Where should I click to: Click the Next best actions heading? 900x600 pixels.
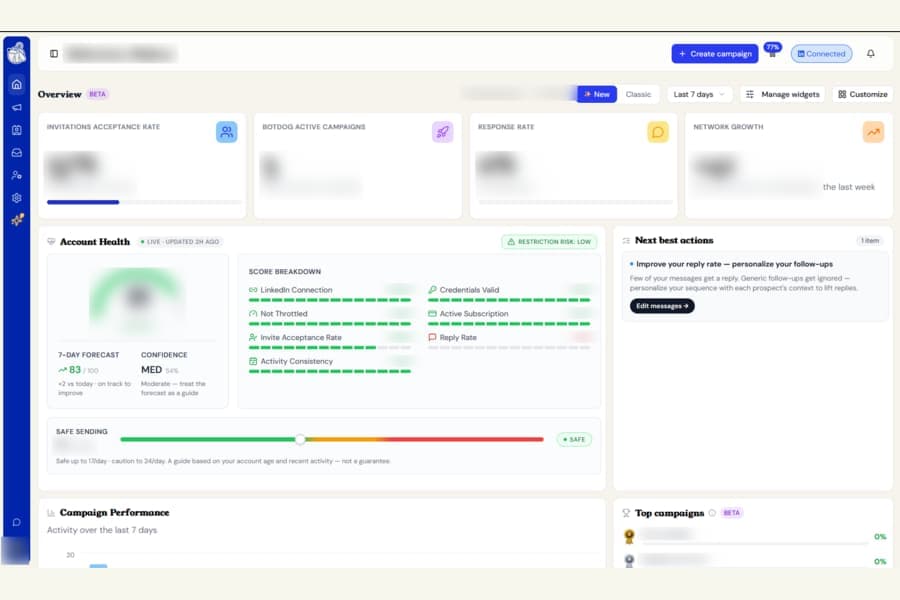click(x=674, y=240)
